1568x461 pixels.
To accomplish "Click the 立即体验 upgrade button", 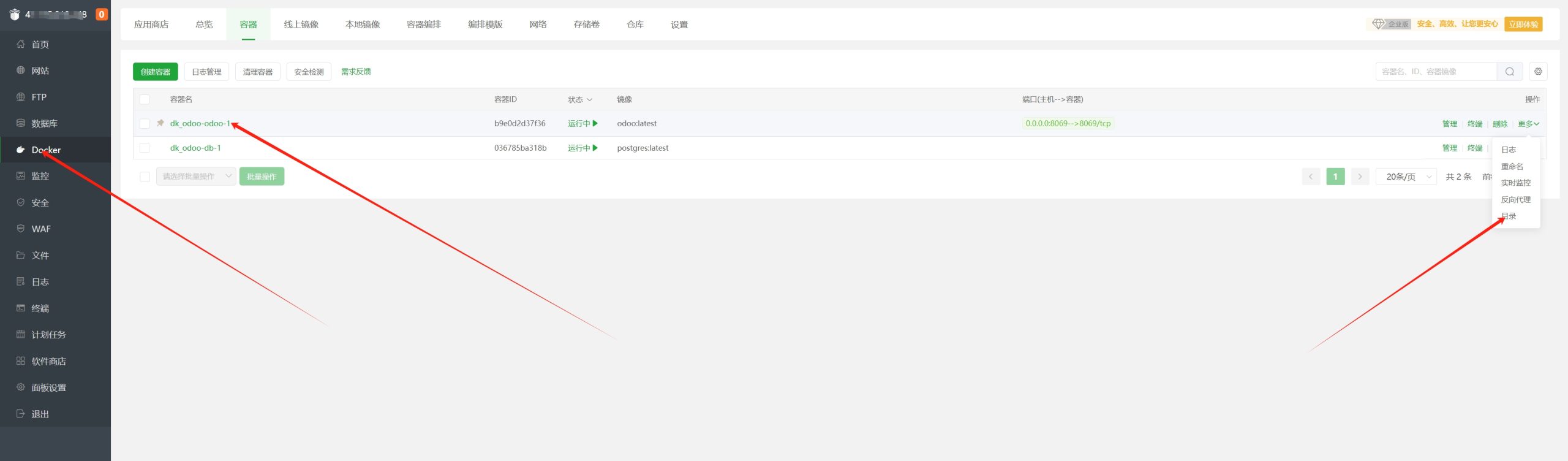I will (1523, 25).
